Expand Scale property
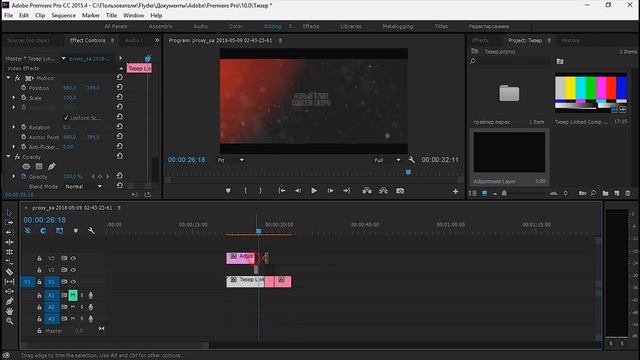 [x=13, y=98]
